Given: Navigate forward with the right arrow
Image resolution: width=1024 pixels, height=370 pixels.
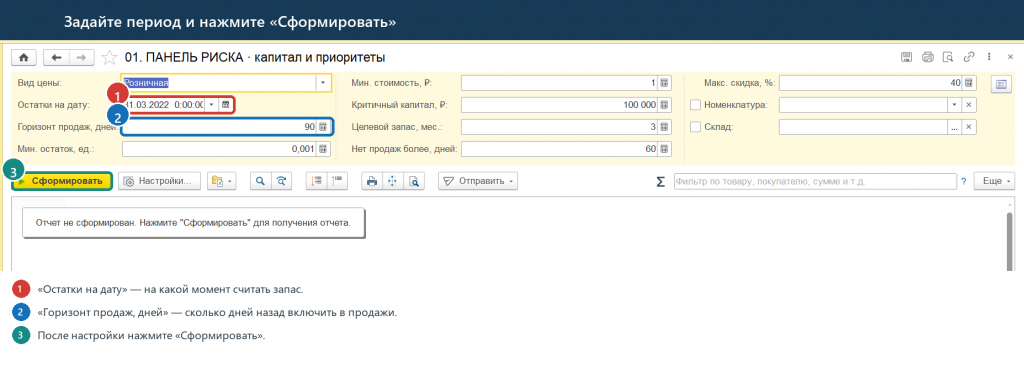Looking at the screenshot, I should pyautogui.click(x=82, y=57).
